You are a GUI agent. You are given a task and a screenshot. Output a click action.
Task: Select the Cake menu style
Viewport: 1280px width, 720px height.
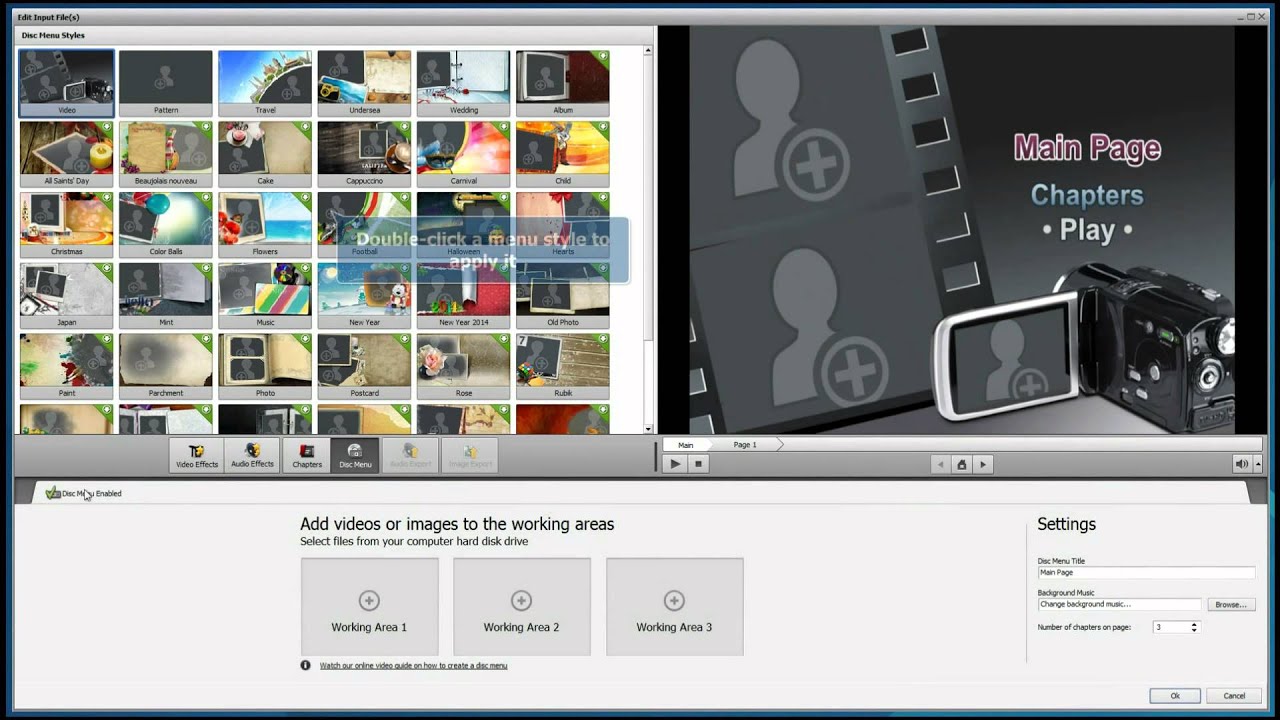click(x=265, y=154)
